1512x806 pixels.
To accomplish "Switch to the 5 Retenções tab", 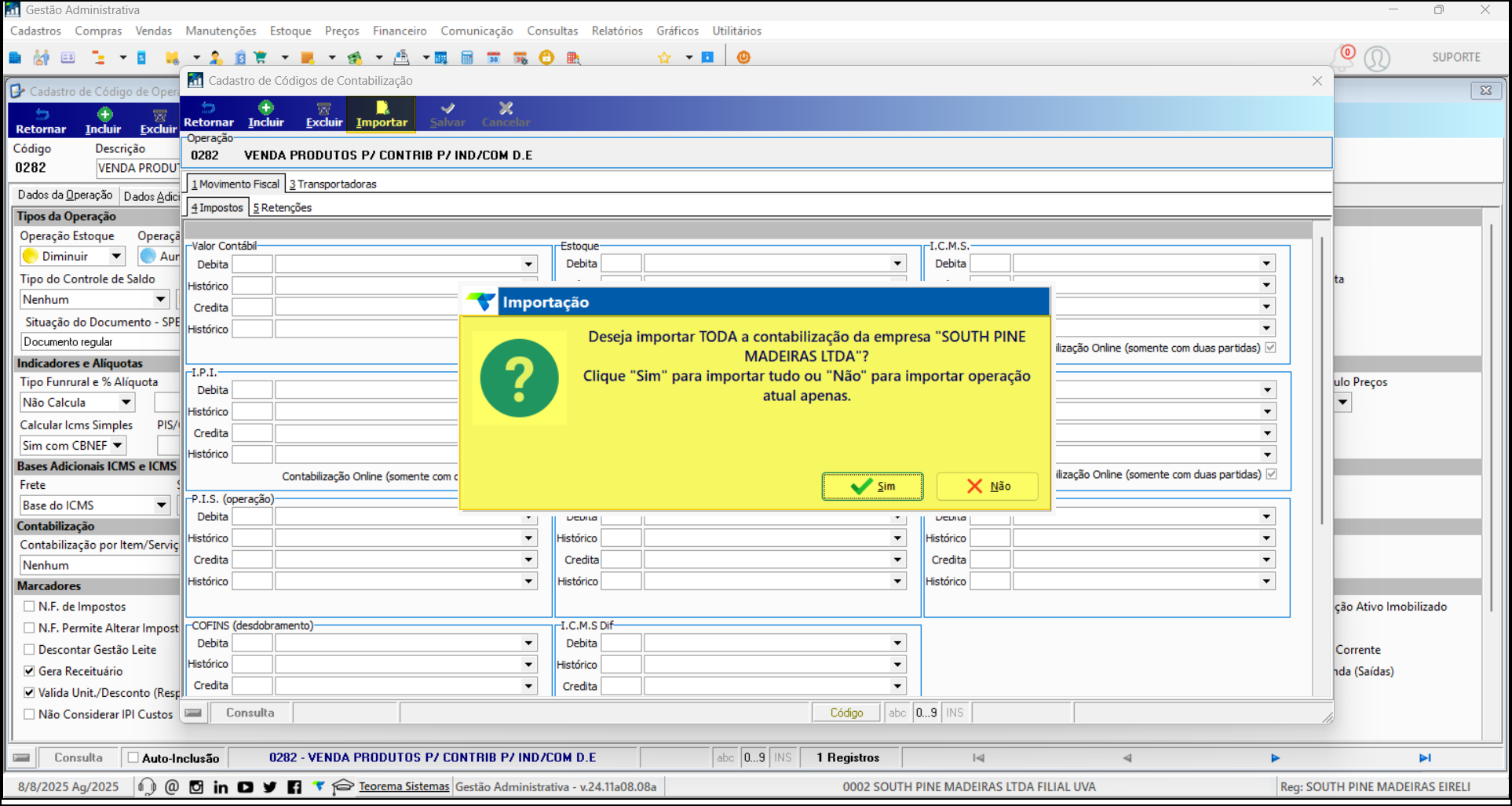I will click(x=282, y=207).
